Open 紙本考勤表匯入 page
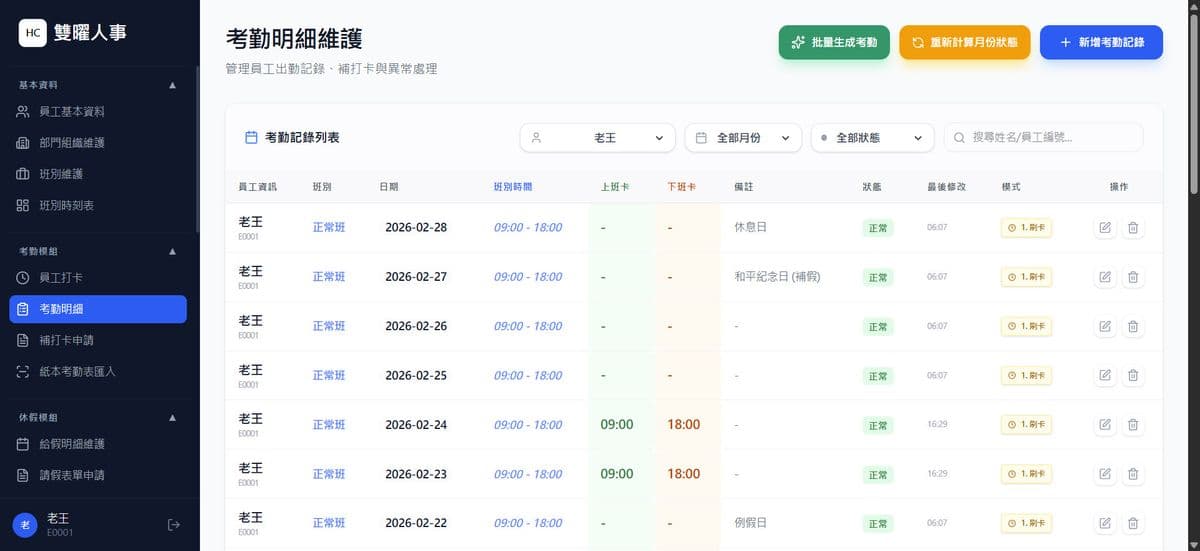 [98, 371]
